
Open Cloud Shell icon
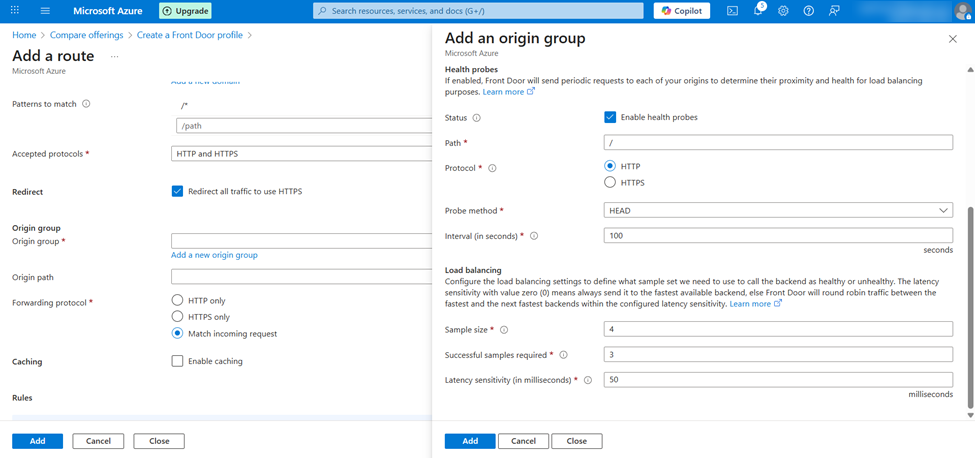click(733, 11)
